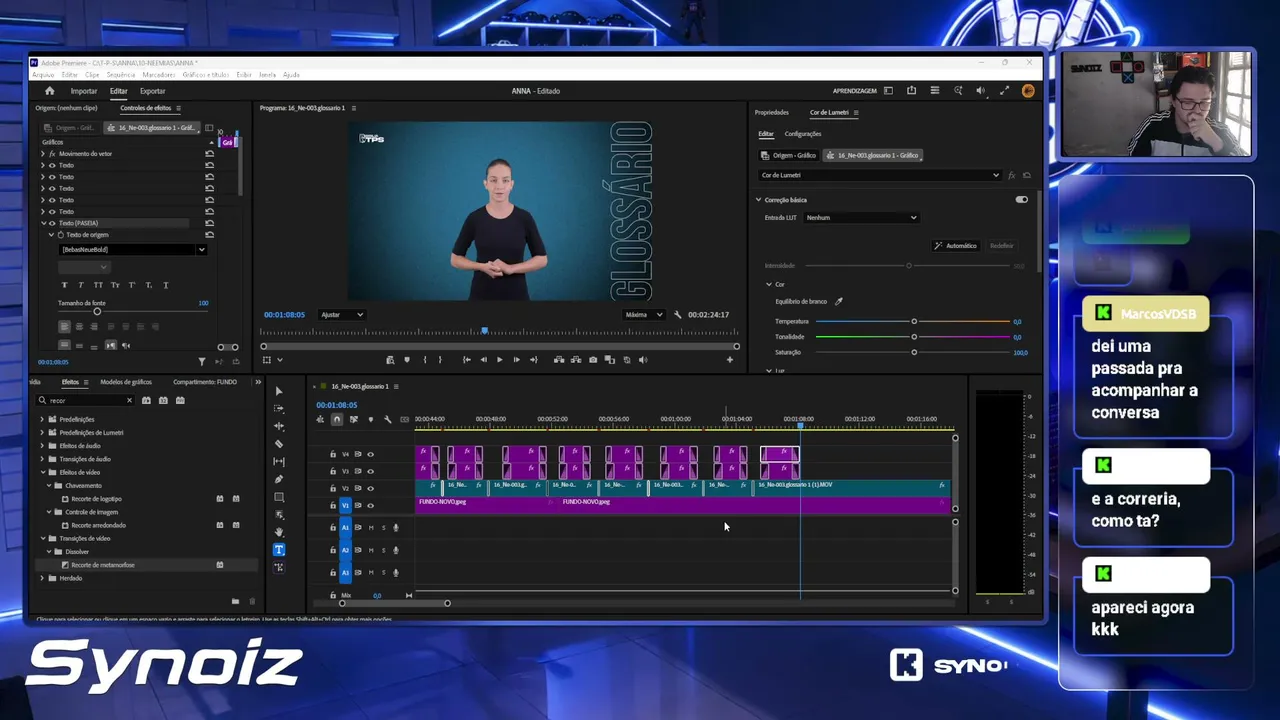Toggle snap magnet in timeline
This screenshot has height=720, width=1280.
coord(337,419)
